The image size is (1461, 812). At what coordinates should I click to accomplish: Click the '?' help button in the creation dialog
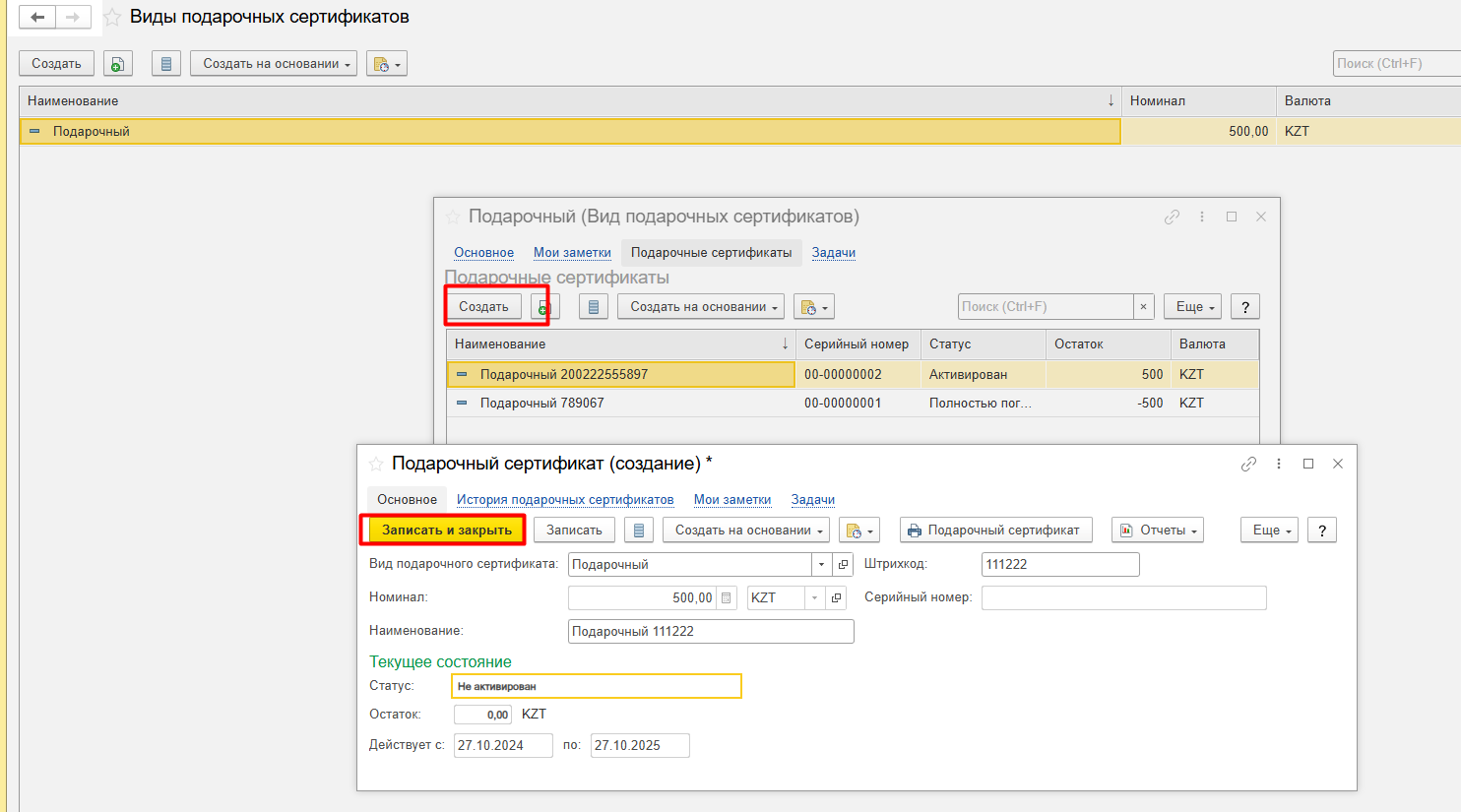(x=1321, y=531)
